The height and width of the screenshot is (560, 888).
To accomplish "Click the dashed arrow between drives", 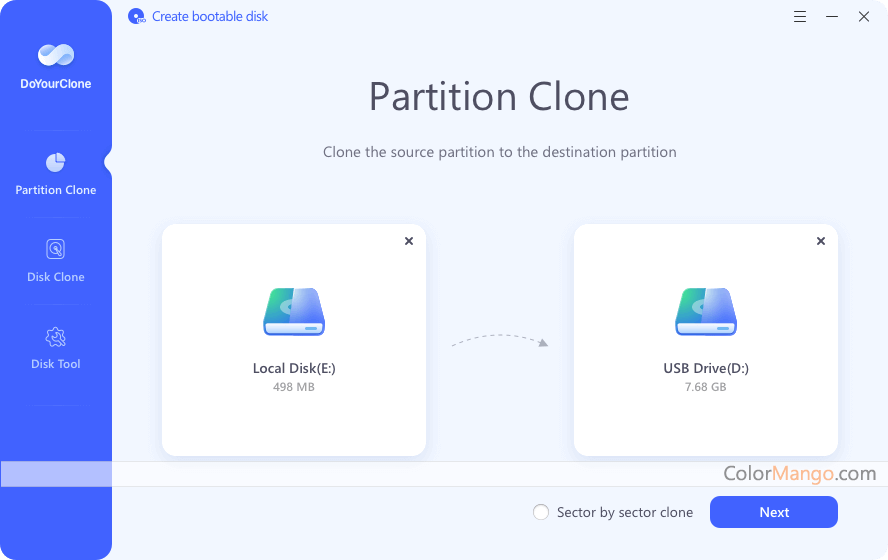I will tap(500, 341).
